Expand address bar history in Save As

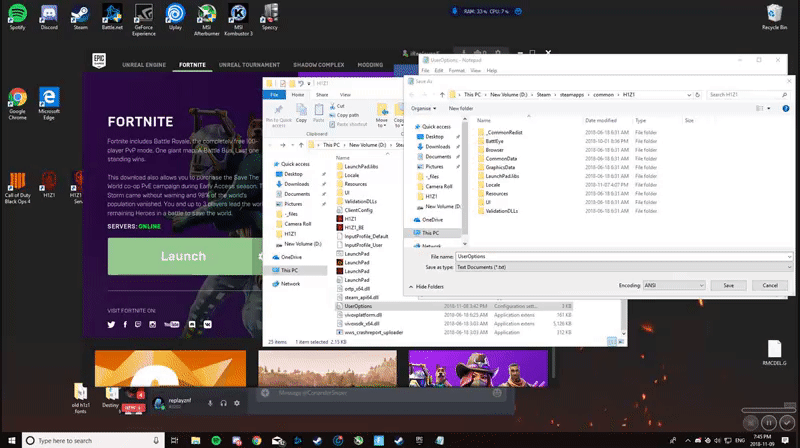(689, 94)
